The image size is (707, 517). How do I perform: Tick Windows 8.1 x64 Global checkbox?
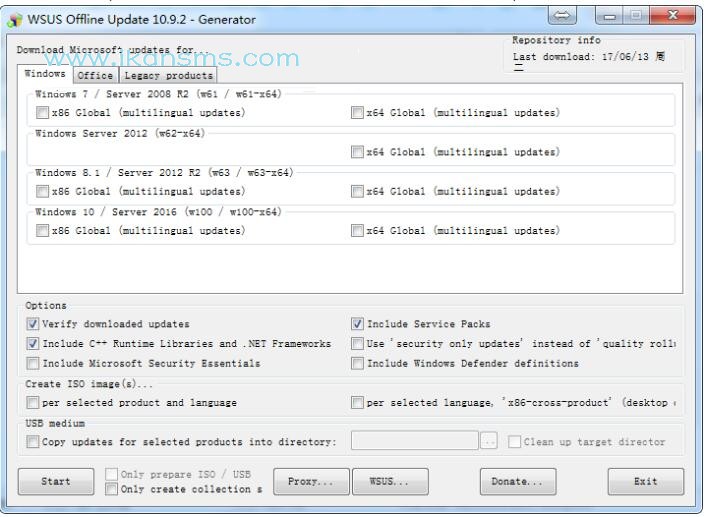357,192
